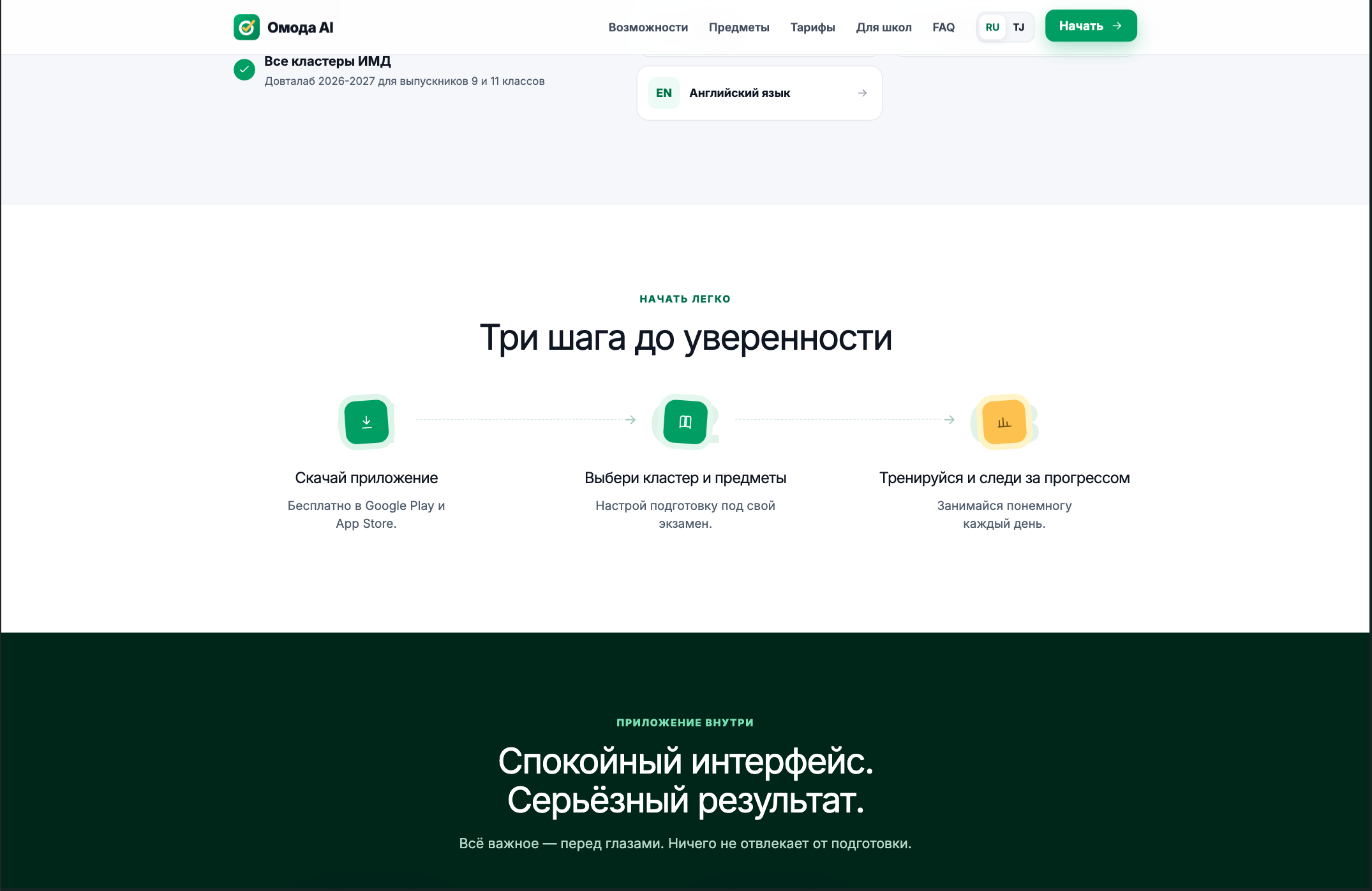Open the Английский язык subject card

pos(759,93)
